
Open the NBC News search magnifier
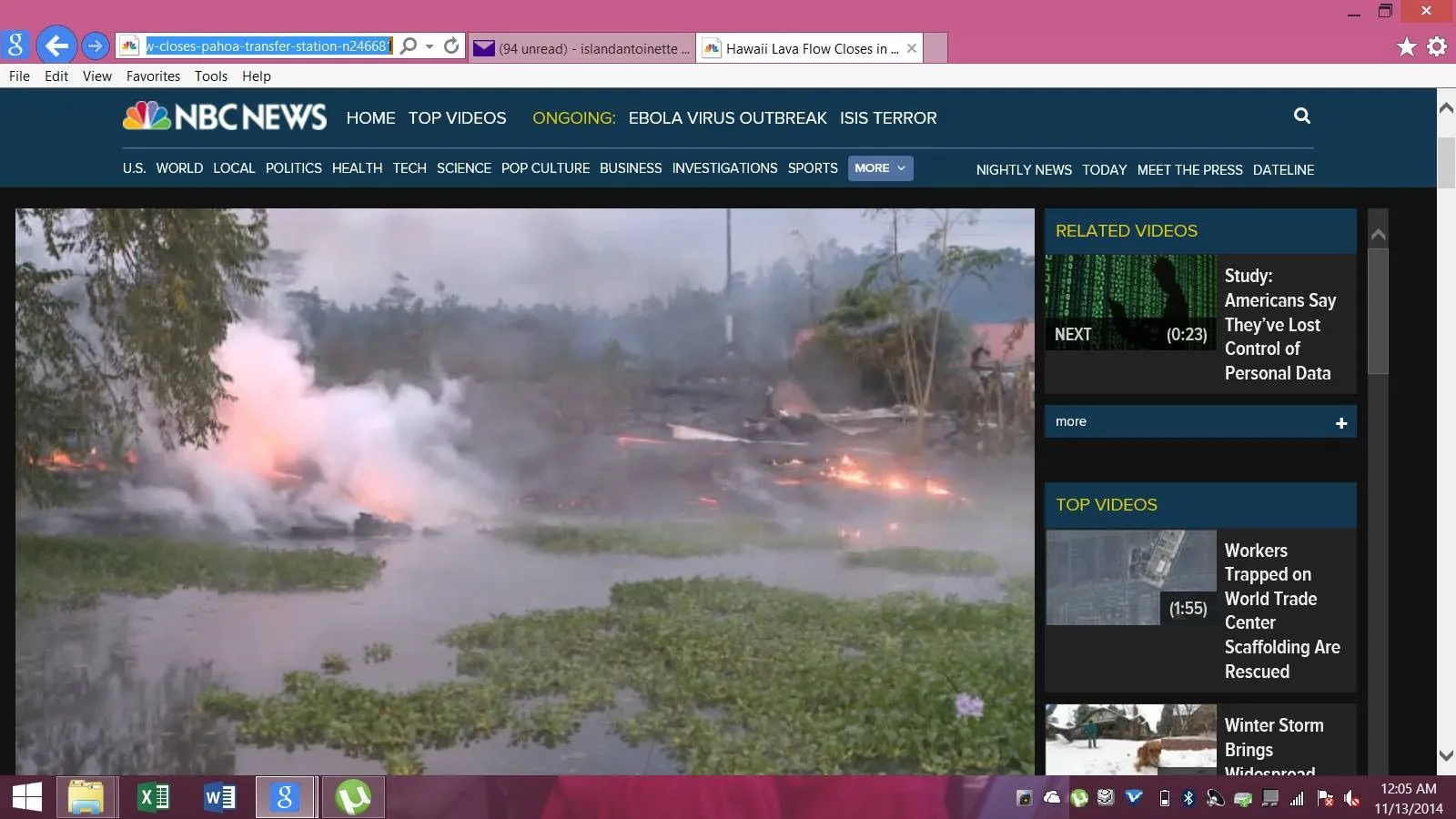(x=1302, y=116)
